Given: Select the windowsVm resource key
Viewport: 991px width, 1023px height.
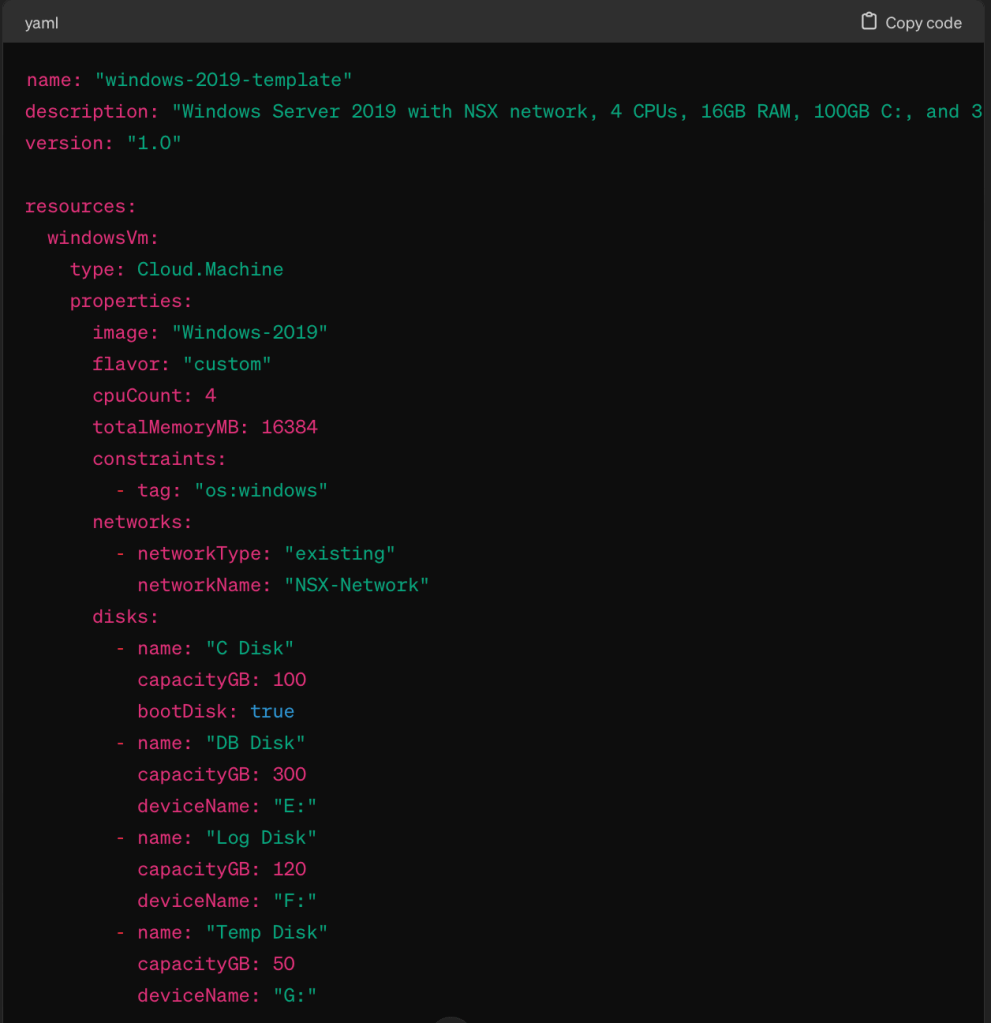Looking at the screenshot, I should [x=103, y=238].
